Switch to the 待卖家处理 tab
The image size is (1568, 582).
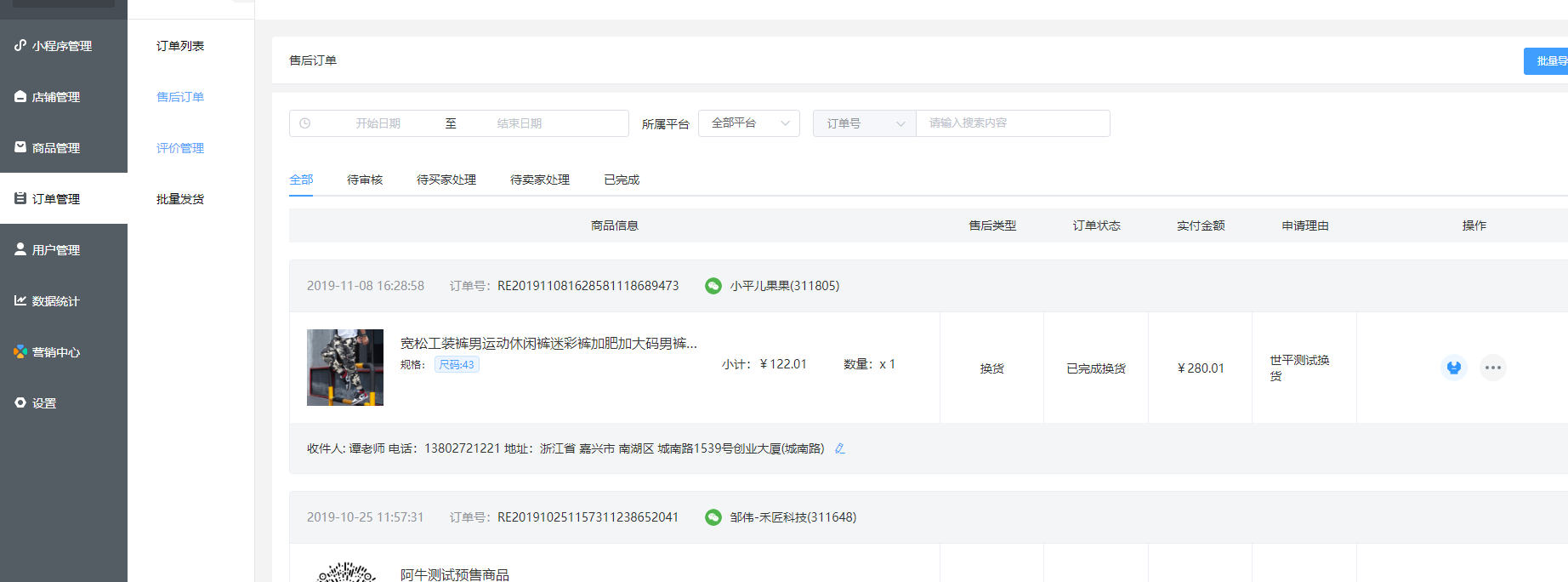click(539, 180)
